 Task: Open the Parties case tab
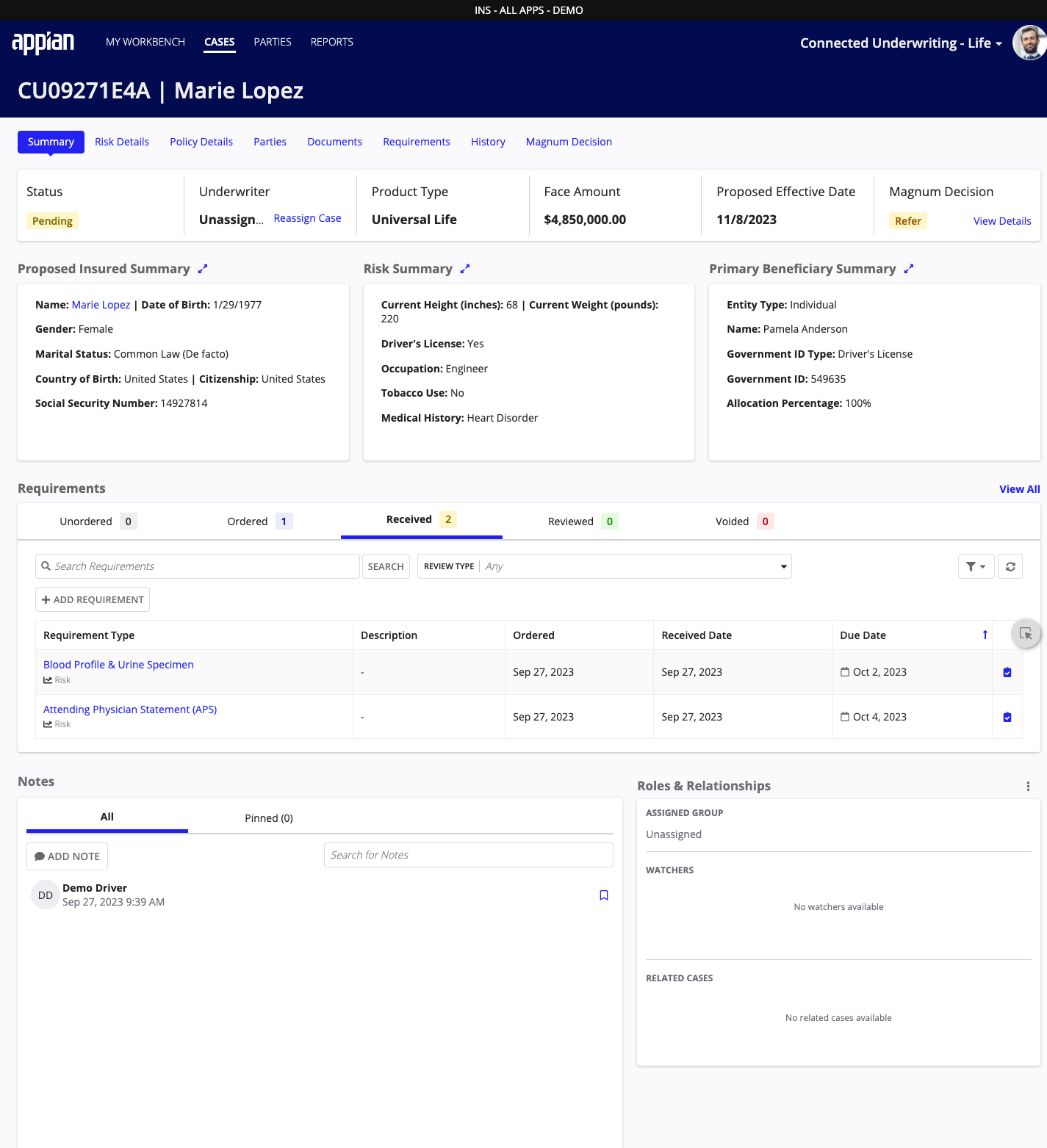[270, 142]
